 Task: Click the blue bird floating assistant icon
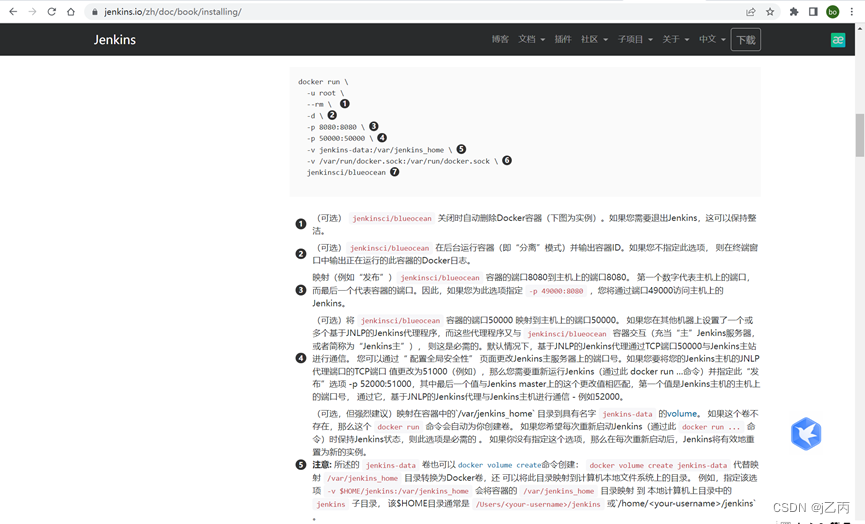pos(806,434)
